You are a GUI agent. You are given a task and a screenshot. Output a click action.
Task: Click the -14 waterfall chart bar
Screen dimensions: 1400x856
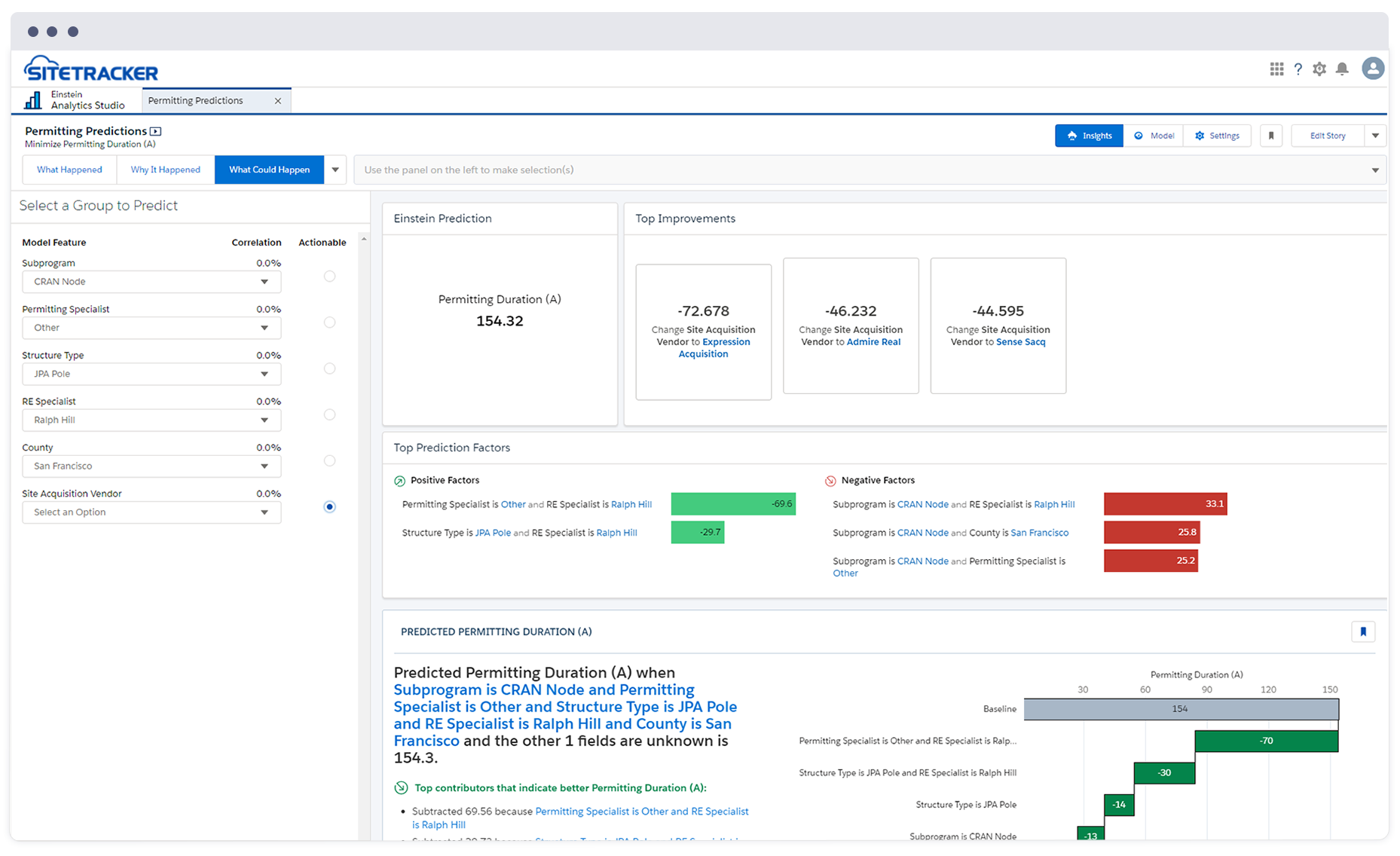(x=1119, y=805)
